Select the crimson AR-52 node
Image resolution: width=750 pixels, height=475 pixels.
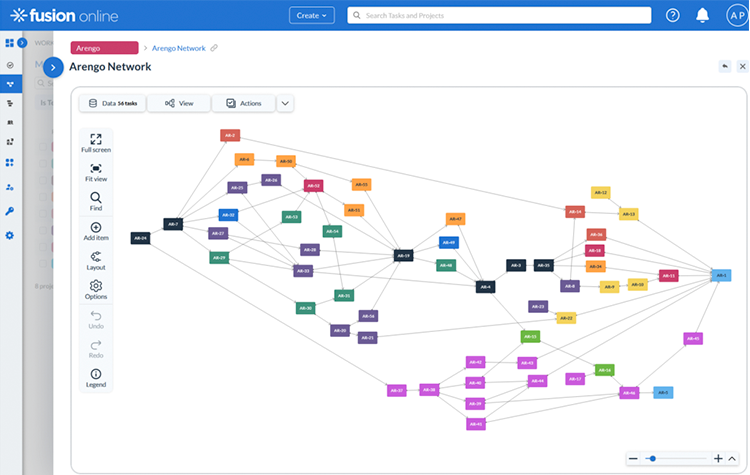click(313, 186)
